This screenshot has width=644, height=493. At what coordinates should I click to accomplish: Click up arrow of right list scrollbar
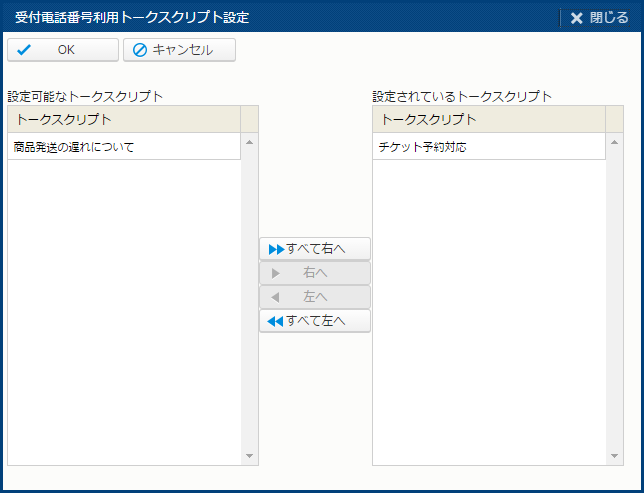coord(614,142)
